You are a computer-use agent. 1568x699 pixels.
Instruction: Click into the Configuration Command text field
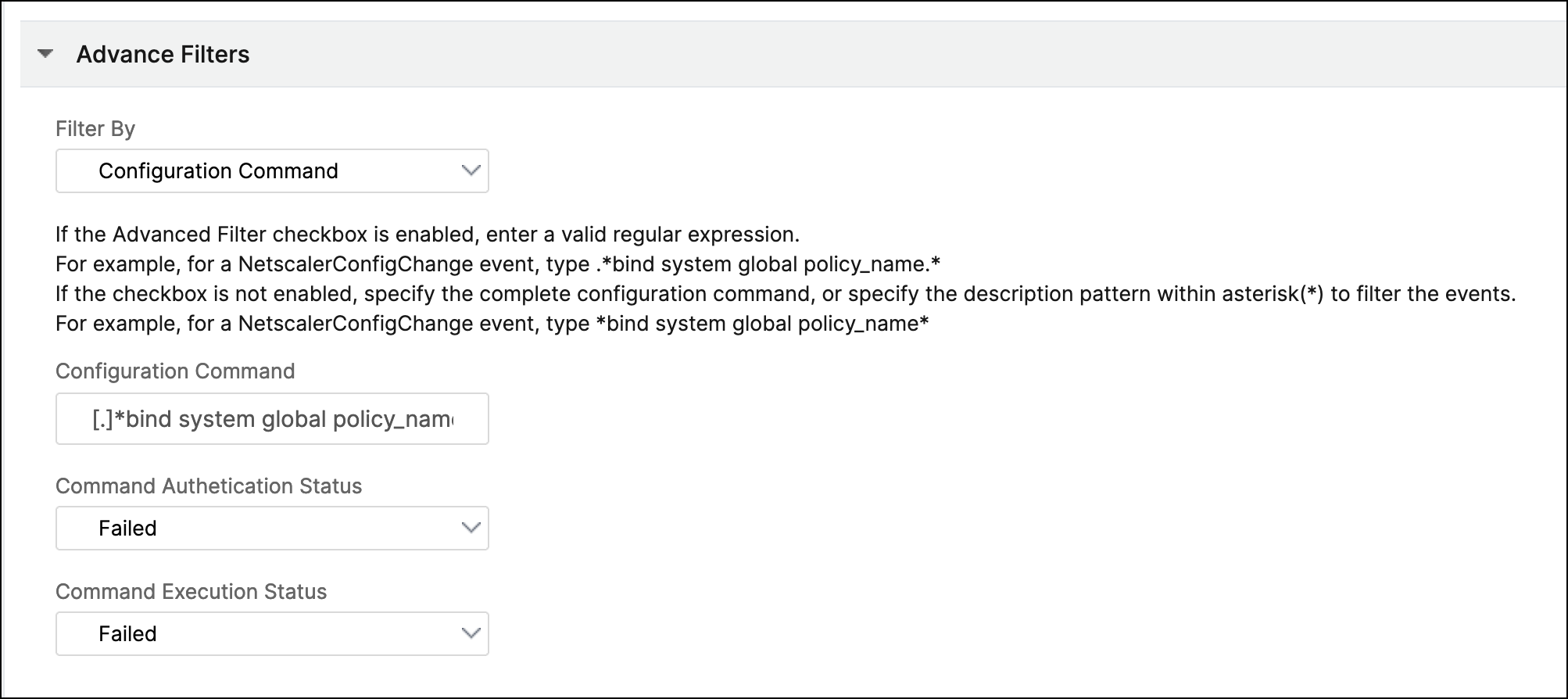tap(272, 419)
